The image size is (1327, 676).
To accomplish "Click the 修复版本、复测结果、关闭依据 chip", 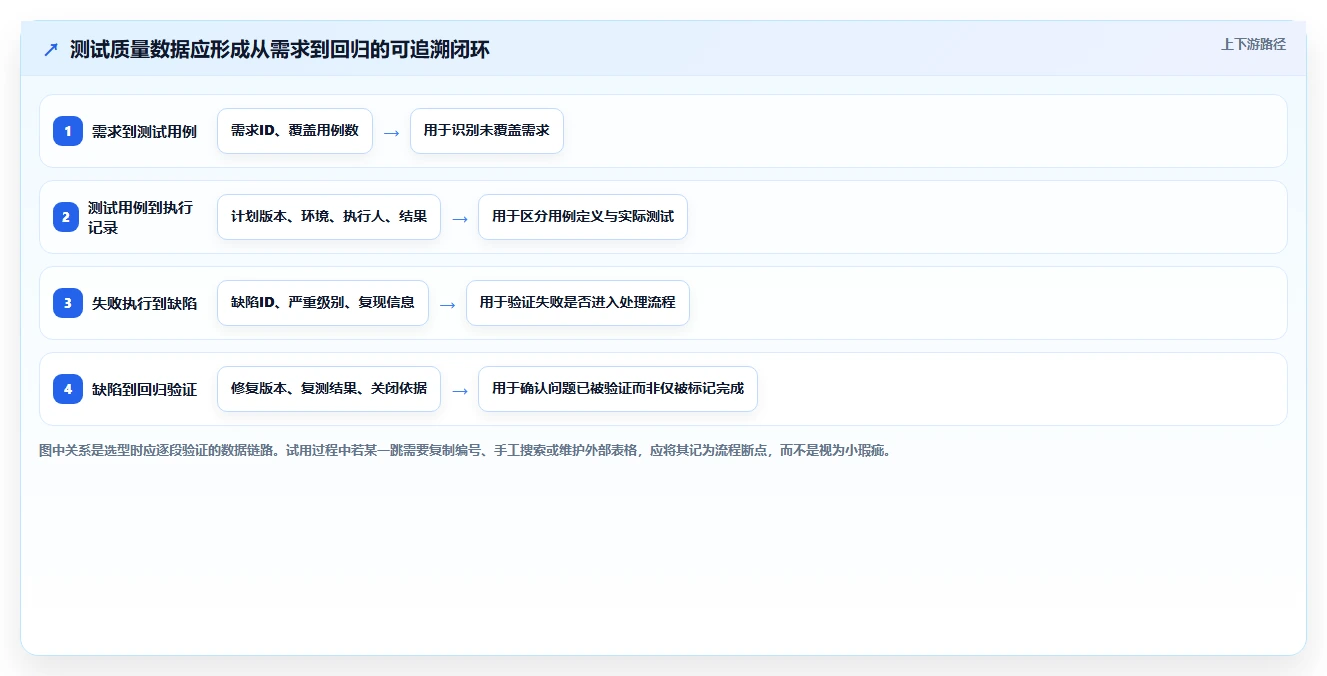I will tap(329, 389).
